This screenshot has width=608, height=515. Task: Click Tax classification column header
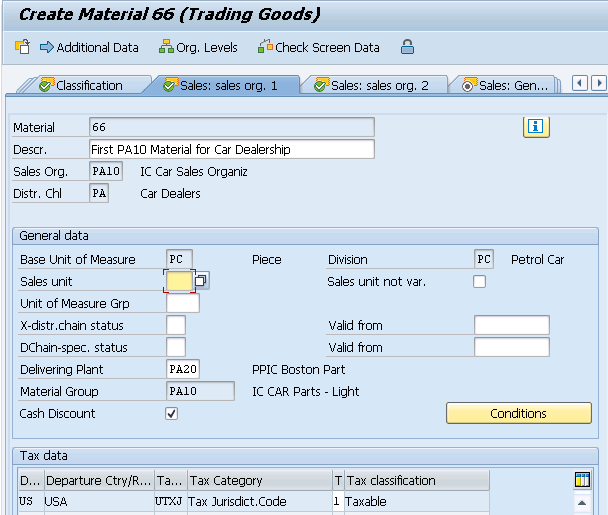click(x=416, y=480)
